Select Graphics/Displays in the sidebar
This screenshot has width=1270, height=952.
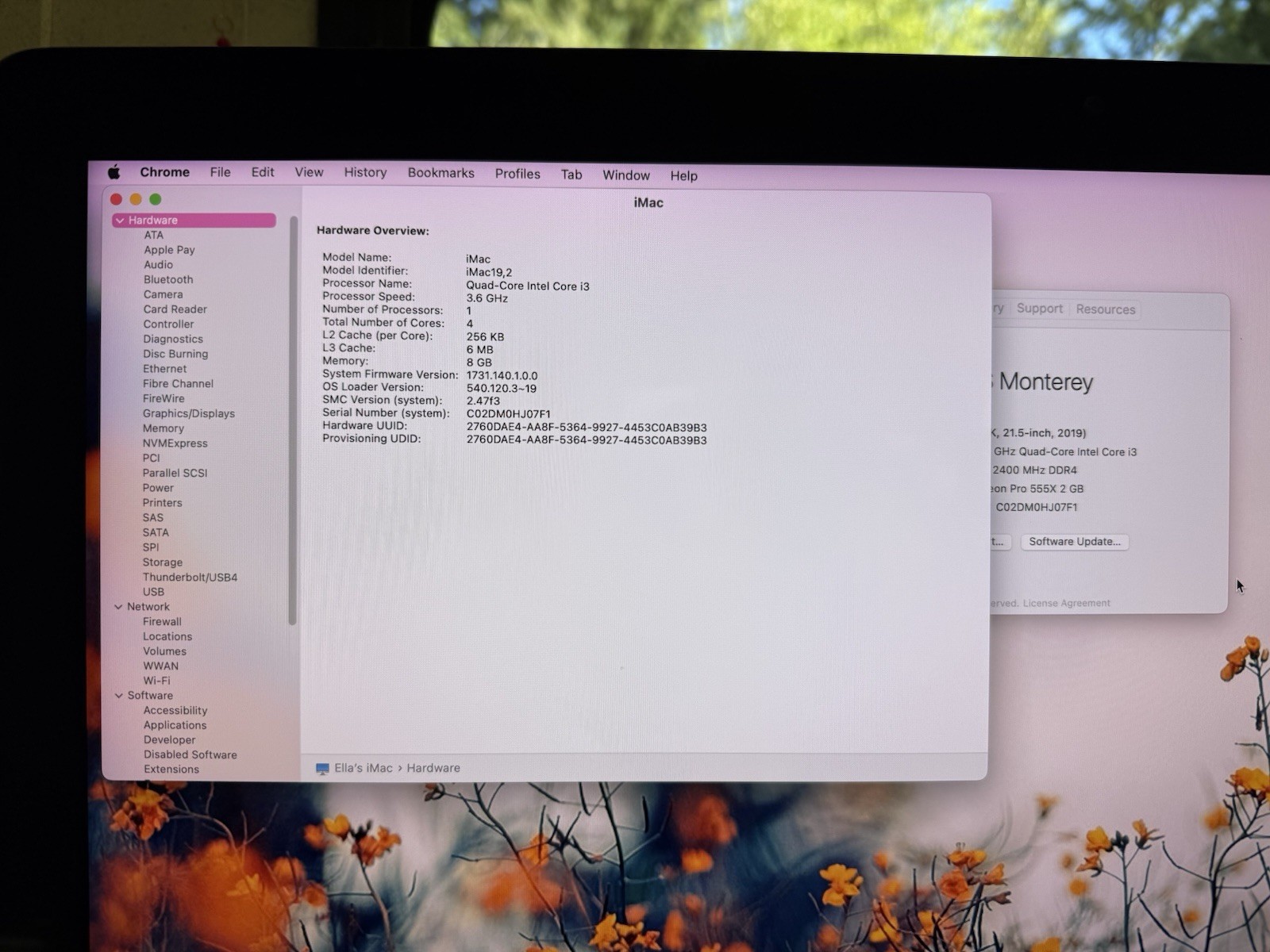click(189, 414)
